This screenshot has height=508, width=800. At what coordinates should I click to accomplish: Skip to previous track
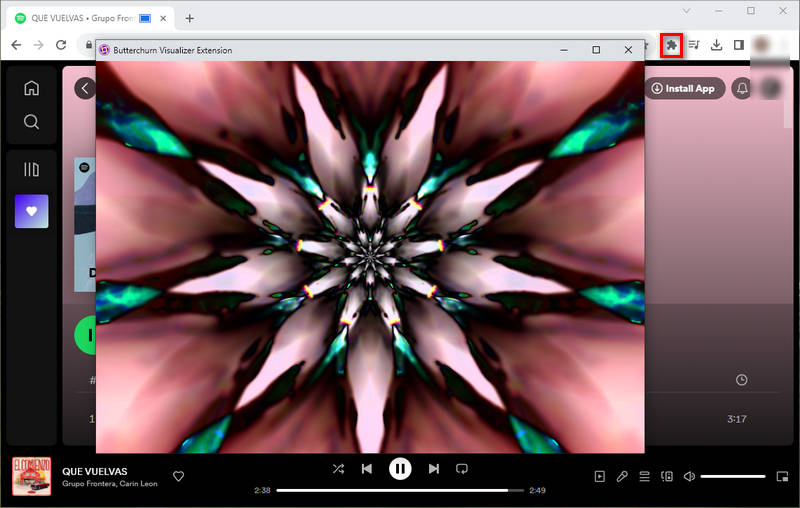pyautogui.click(x=367, y=469)
